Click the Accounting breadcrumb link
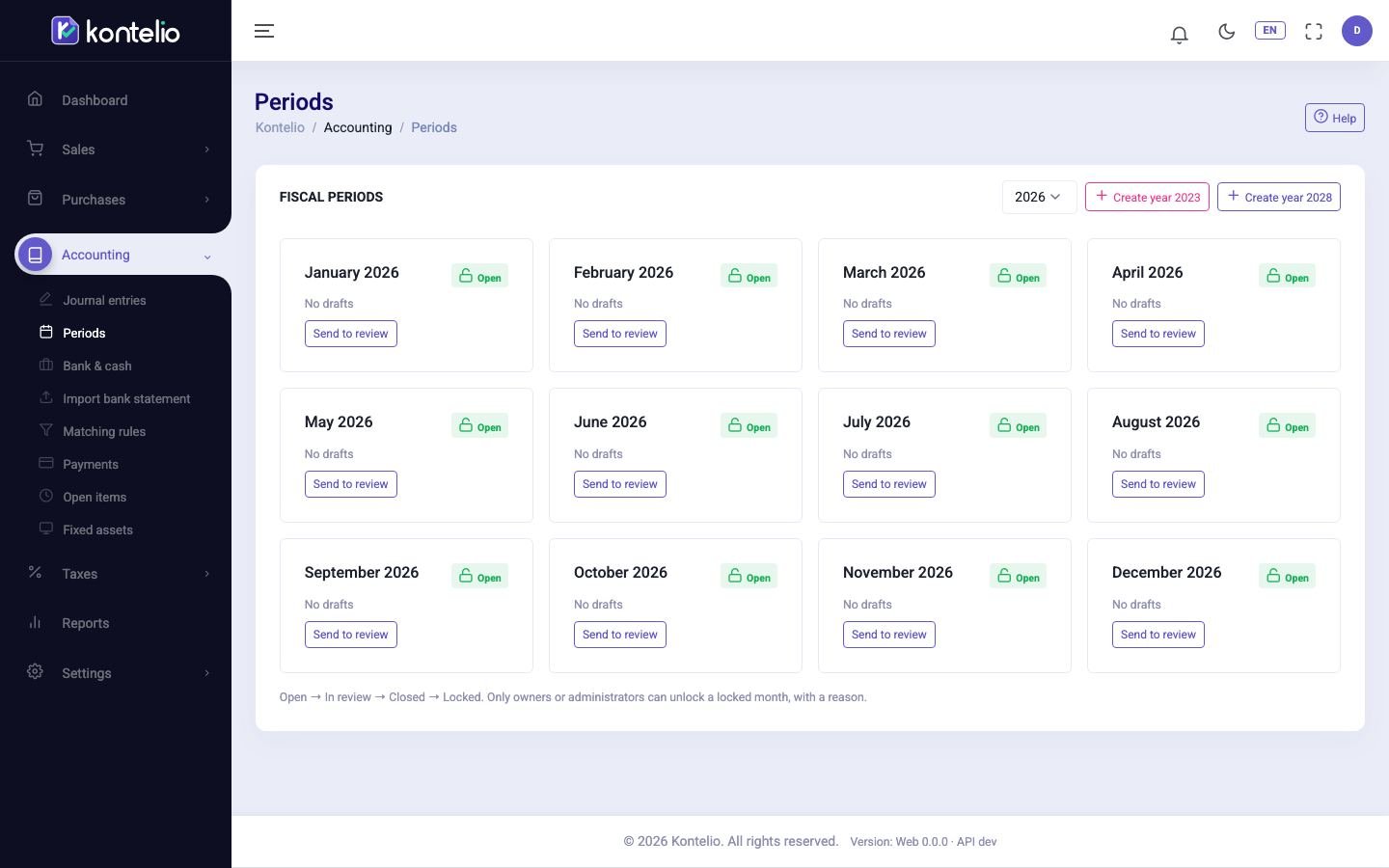 (x=358, y=127)
